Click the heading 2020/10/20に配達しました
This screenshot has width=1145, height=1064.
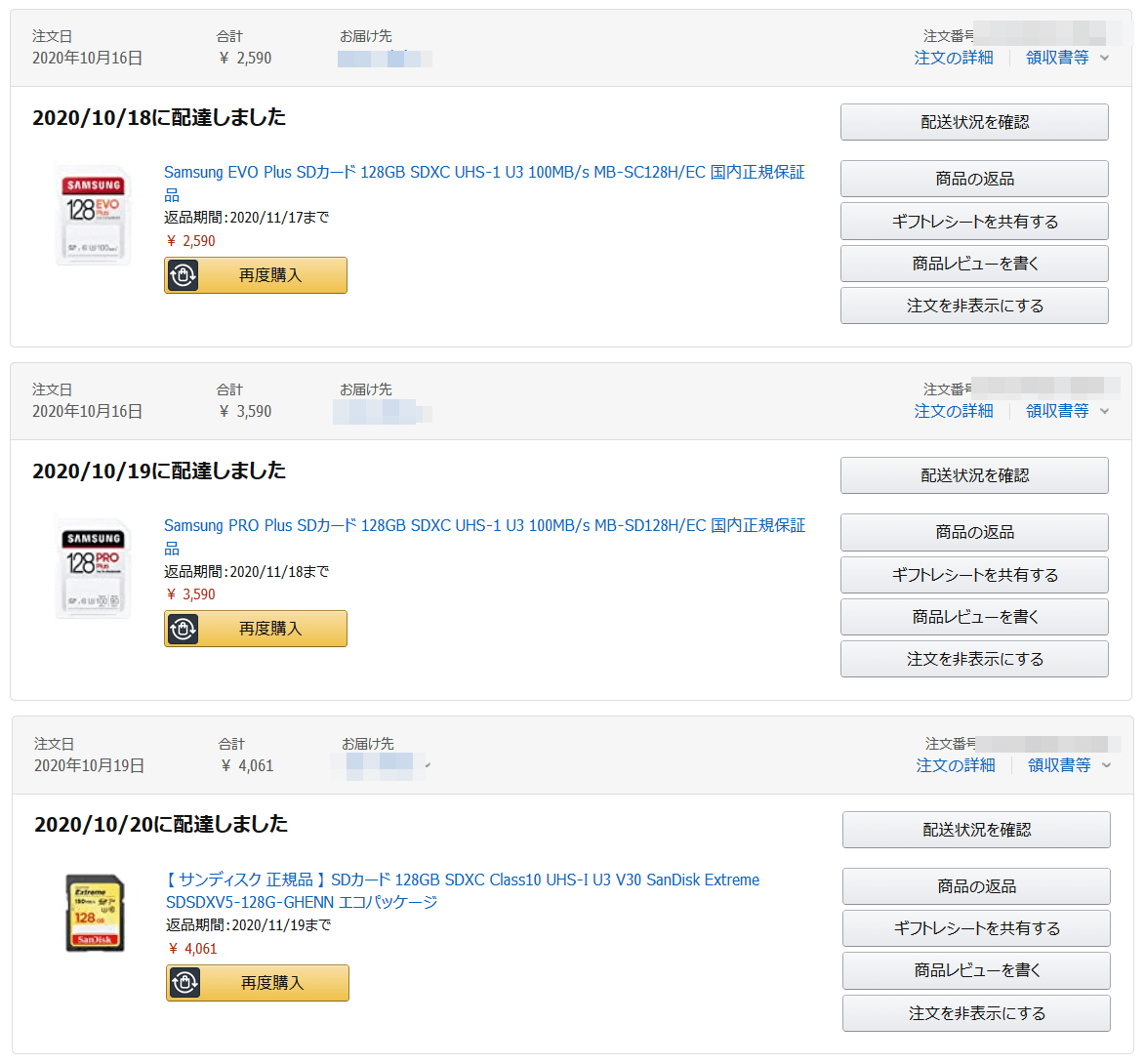point(161,825)
